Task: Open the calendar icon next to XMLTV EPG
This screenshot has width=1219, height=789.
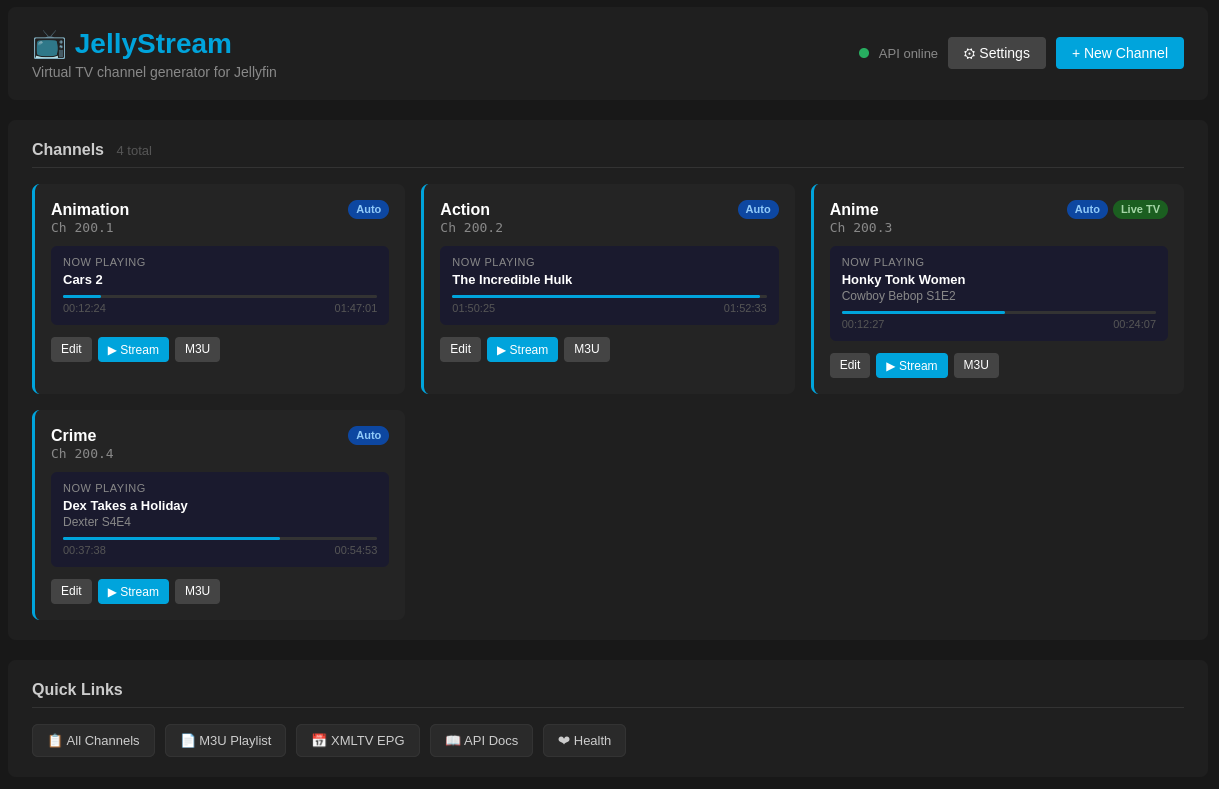Action: point(319,740)
